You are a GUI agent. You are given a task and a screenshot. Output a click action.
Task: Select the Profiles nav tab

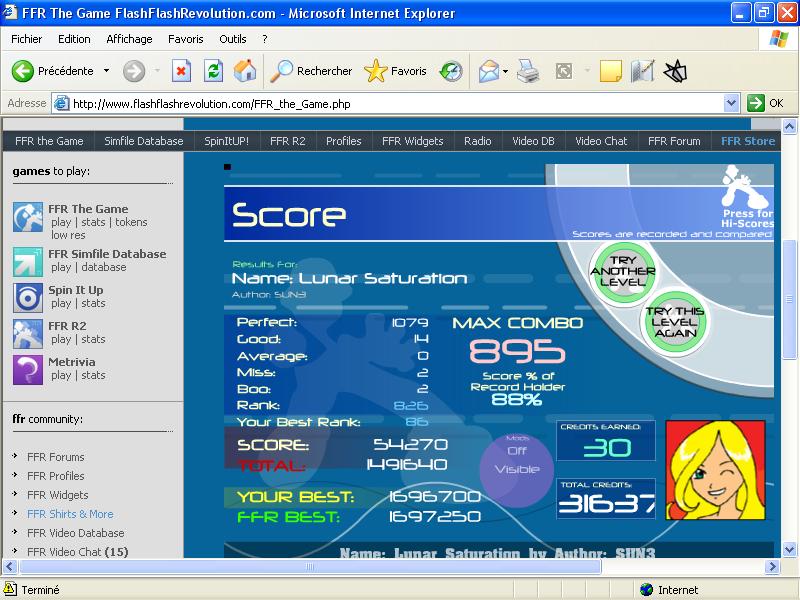coord(343,141)
